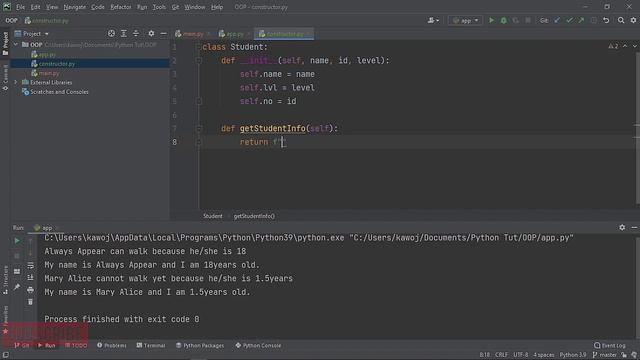
Task: Toggle soft-wrap in Run console
Action: 31,265
